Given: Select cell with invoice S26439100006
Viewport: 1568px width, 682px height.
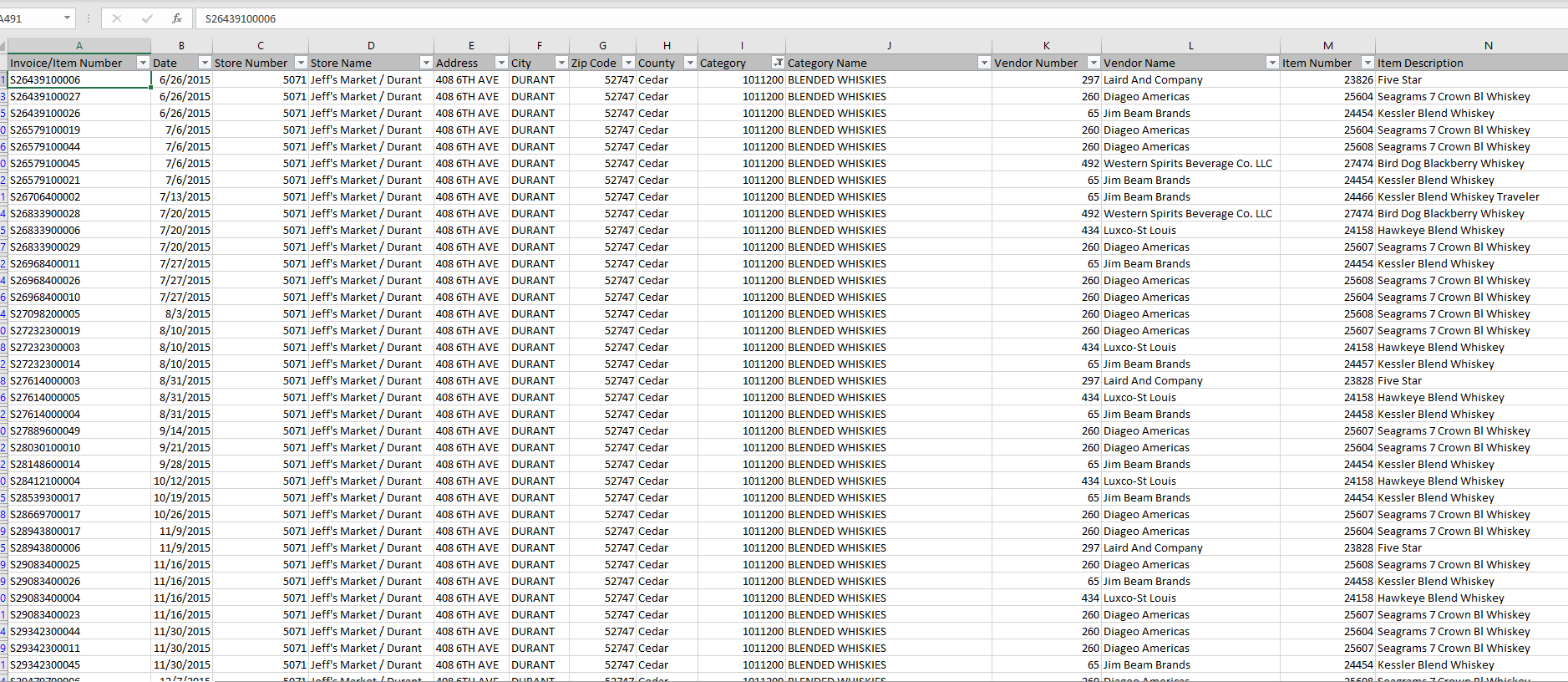Looking at the screenshot, I should point(79,80).
